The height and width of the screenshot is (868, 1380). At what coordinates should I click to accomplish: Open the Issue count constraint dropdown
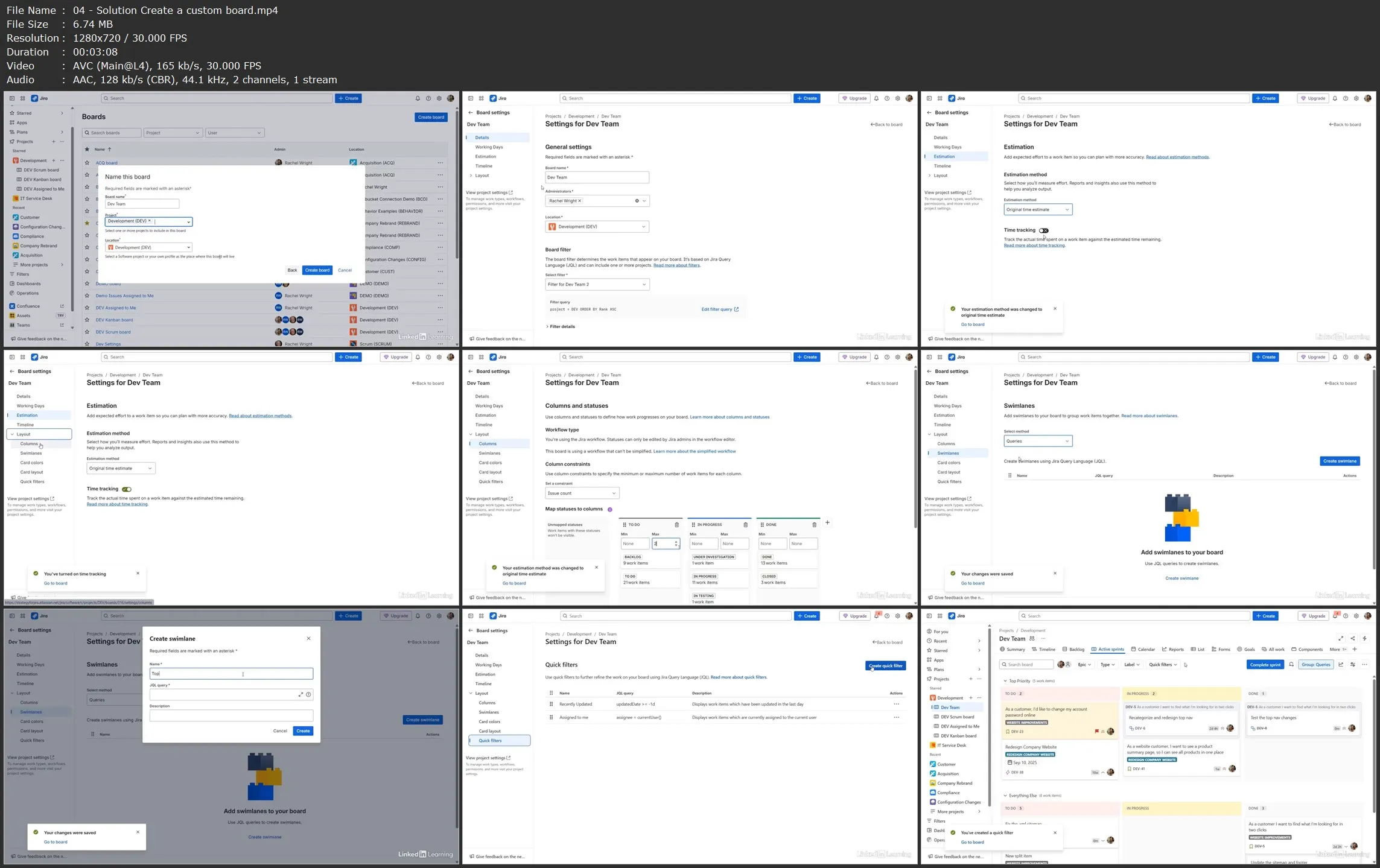(582, 493)
